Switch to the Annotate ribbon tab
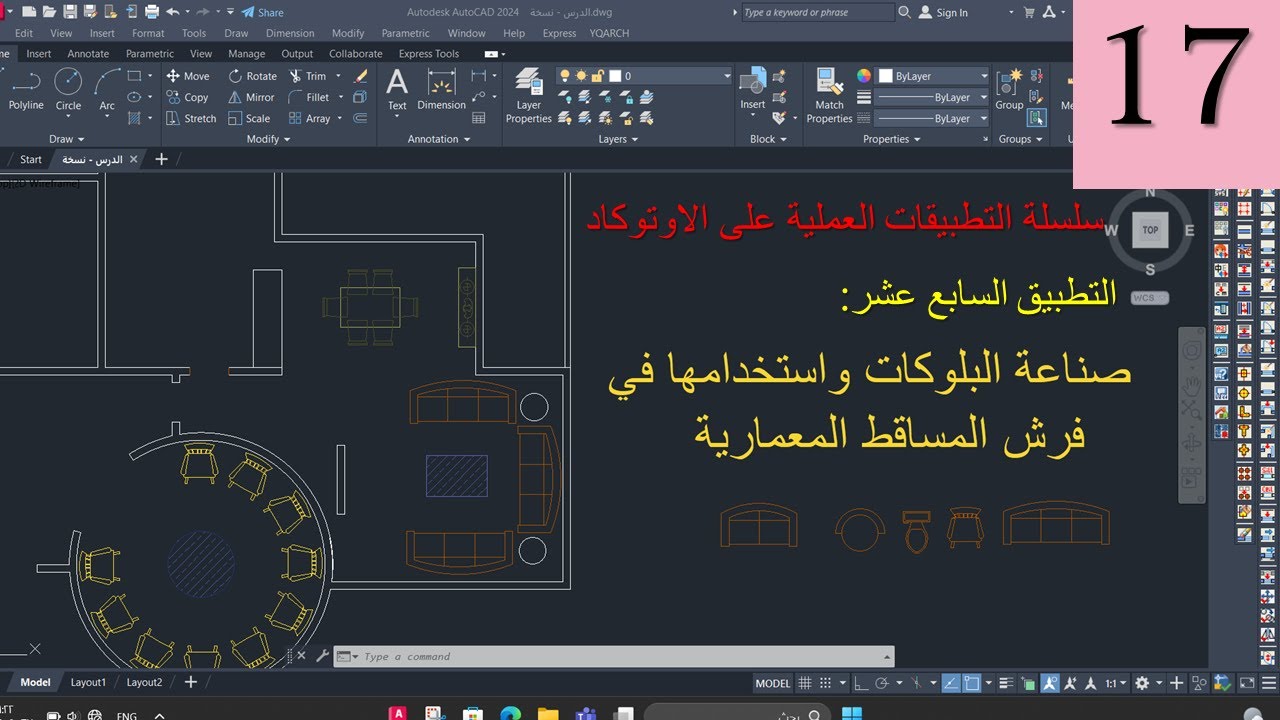The height and width of the screenshot is (720, 1280). (x=88, y=54)
